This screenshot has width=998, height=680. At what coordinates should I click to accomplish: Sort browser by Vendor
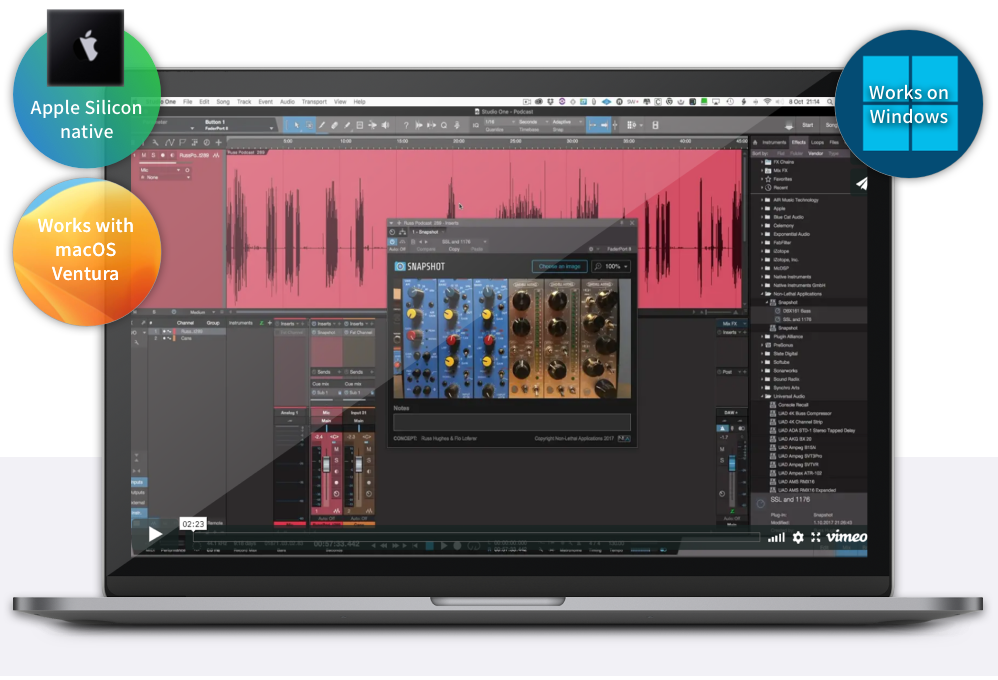pos(815,153)
